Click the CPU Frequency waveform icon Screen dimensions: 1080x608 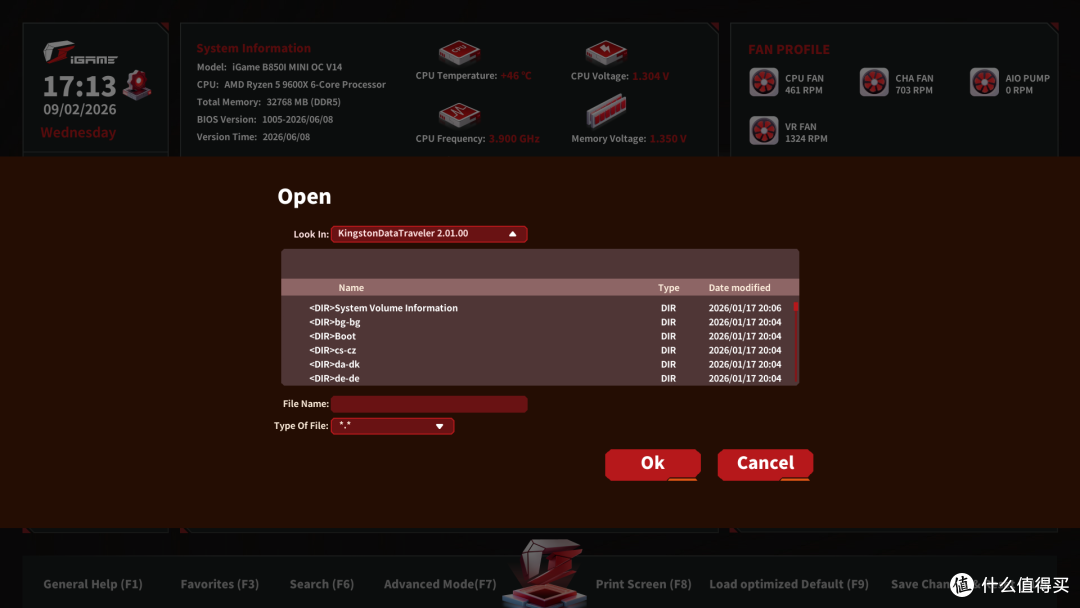pyautogui.click(x=459, y=115)
